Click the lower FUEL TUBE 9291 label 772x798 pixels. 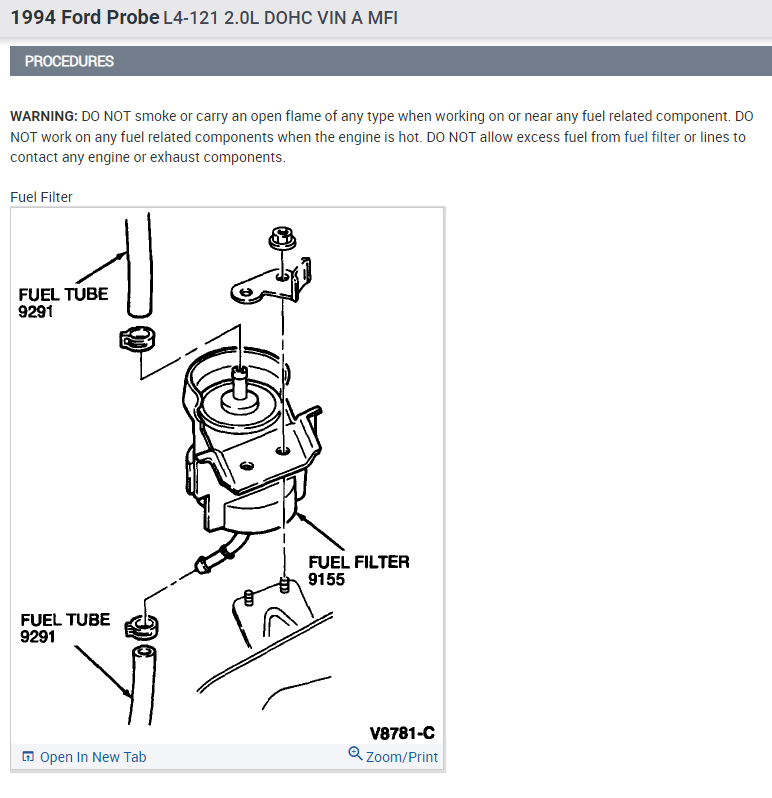tap(65, 628)
